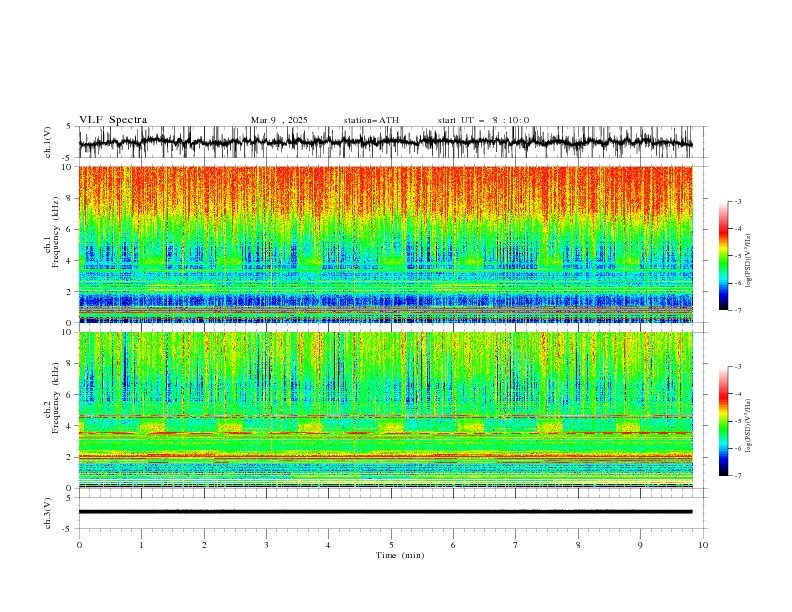792x612 pixels.
Task: Click the "log(PSD)(V²/Hz)" label beside ch.1 color bar
Action: tap(749, 261)
